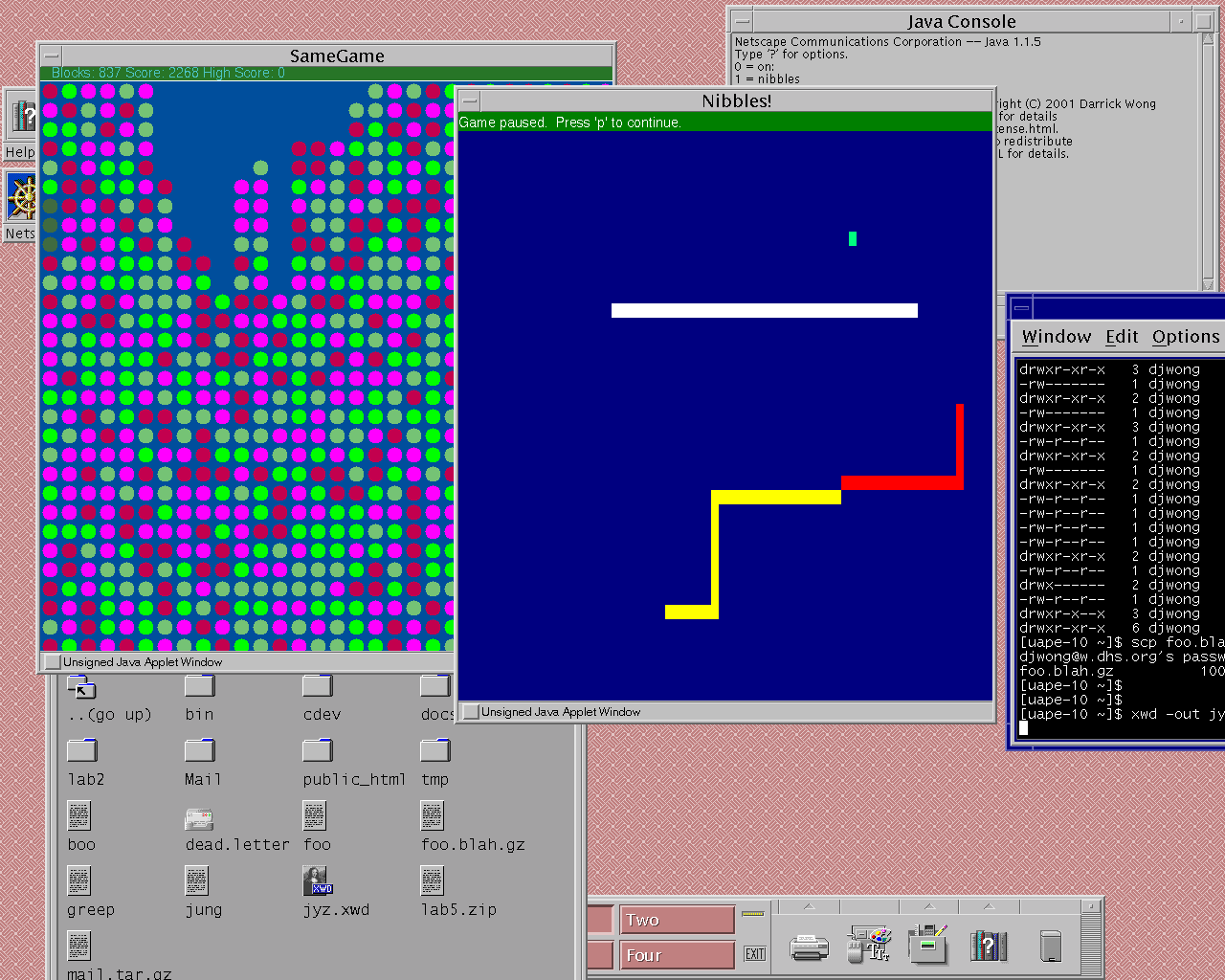Image resolution: width=1225 pixels, height=980 pixels.
Task: Open the Printer icon in front panel
Action: (809, 947)
